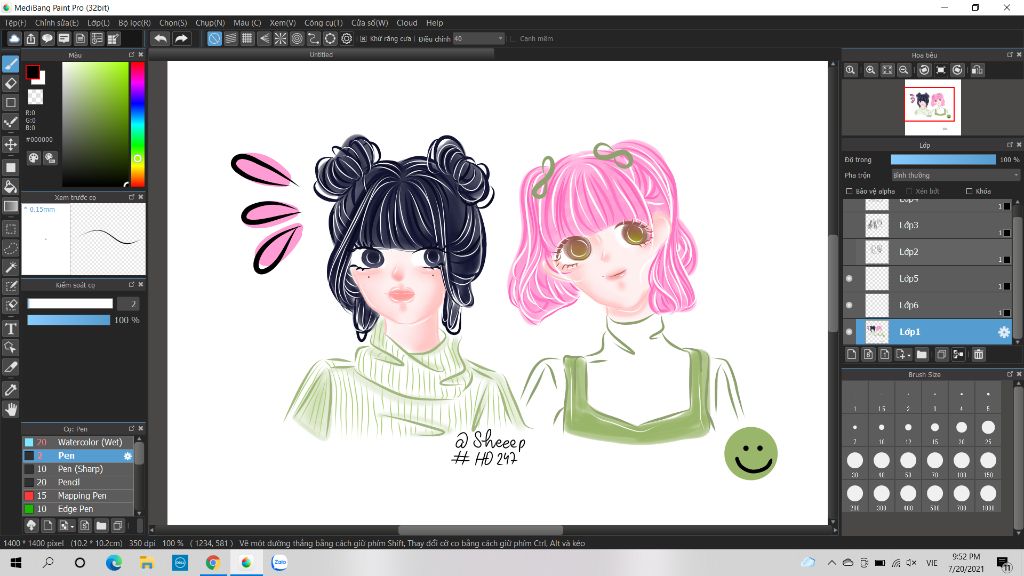Open Chrome from the taskbar

coord(212,563)
